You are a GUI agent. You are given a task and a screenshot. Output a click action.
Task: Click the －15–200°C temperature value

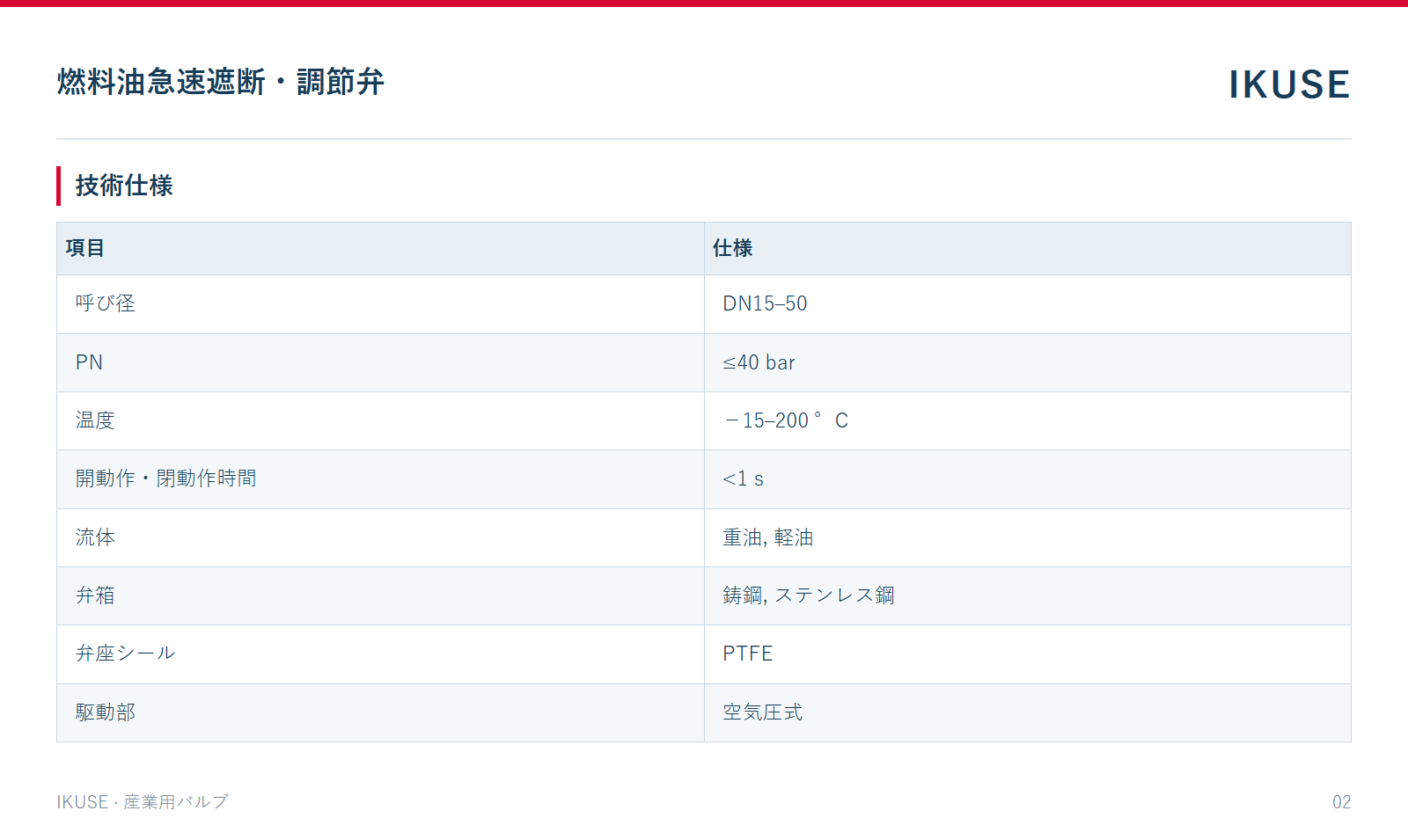pos(786,420)
